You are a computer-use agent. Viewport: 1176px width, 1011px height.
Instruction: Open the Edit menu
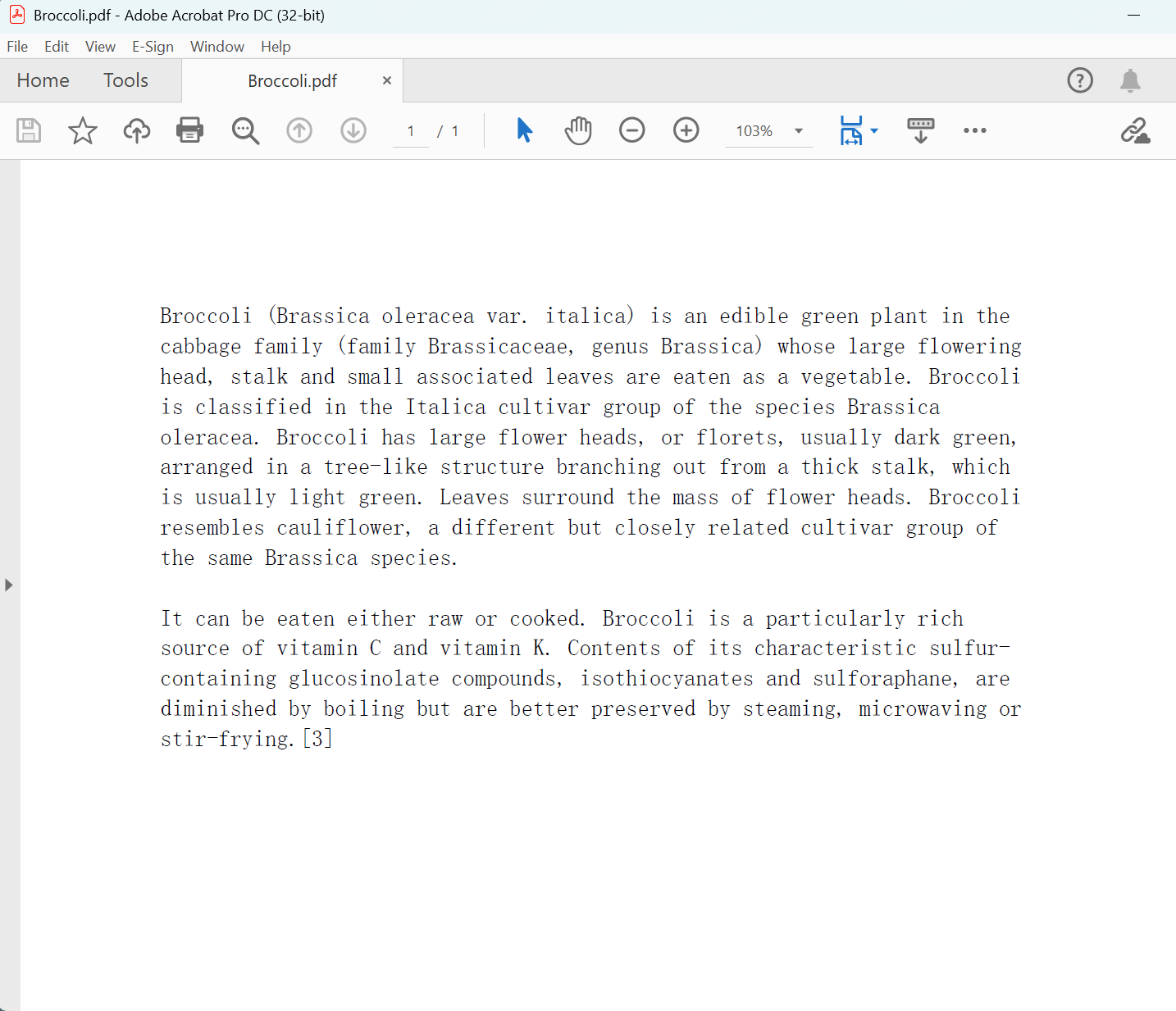57,47
